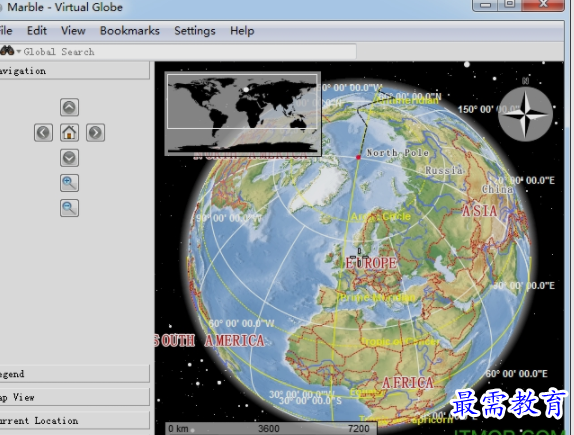This screenshot has width=574, height=435.
Task: Click the ASIA label on the globe
Action: click(480, 211)
